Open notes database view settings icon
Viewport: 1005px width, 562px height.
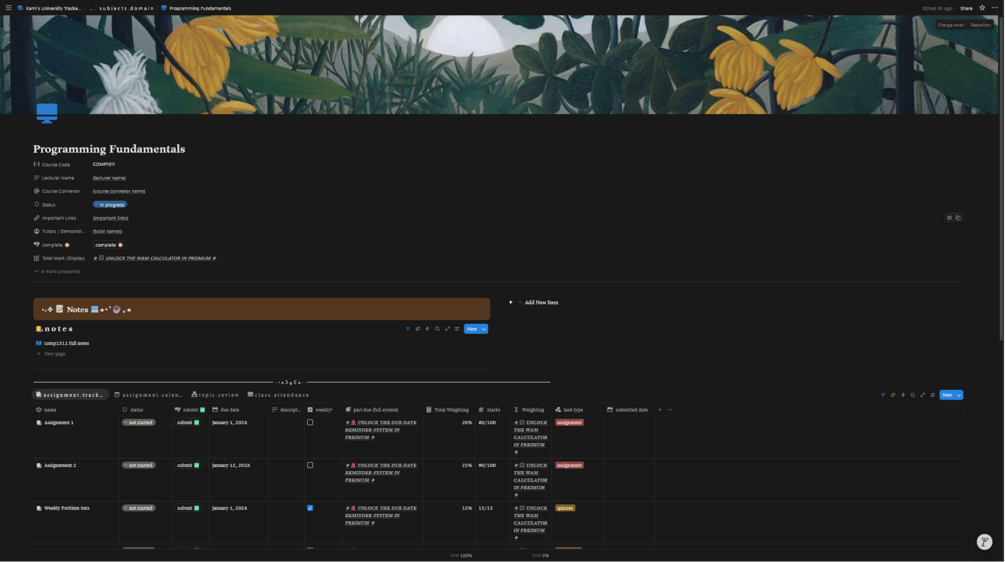pos(457,329)
